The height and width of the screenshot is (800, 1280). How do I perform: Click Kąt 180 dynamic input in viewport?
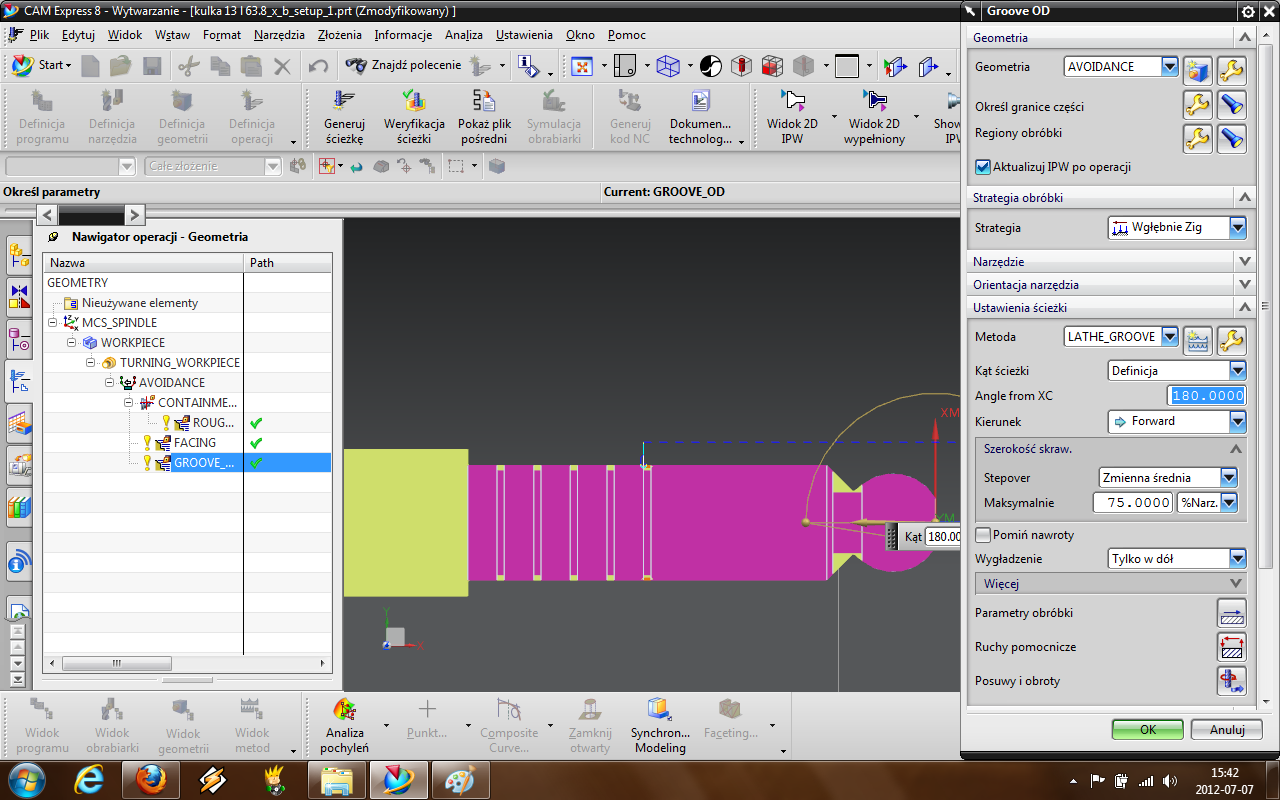[x=943, y=537]
